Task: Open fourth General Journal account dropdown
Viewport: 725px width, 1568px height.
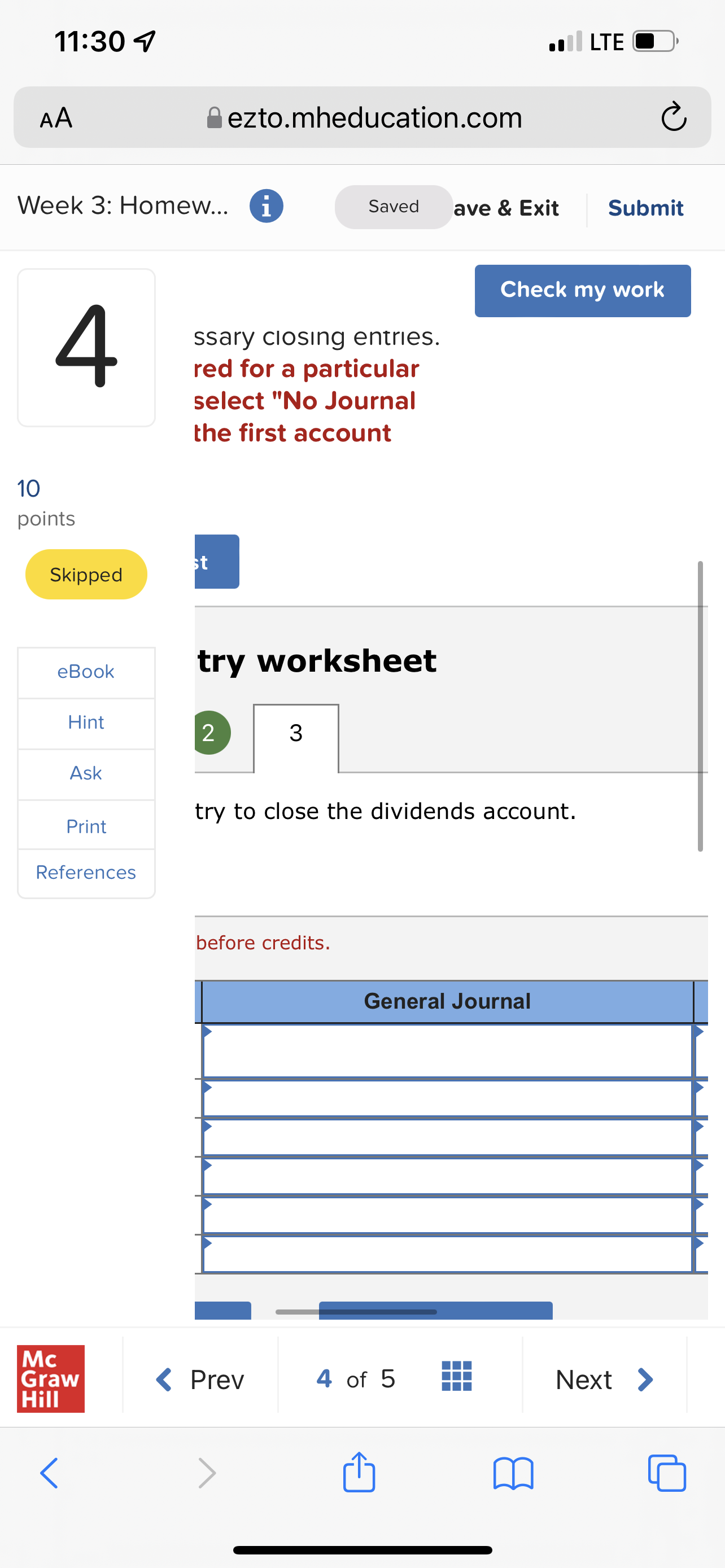Action: click(x=447, y=1176)
